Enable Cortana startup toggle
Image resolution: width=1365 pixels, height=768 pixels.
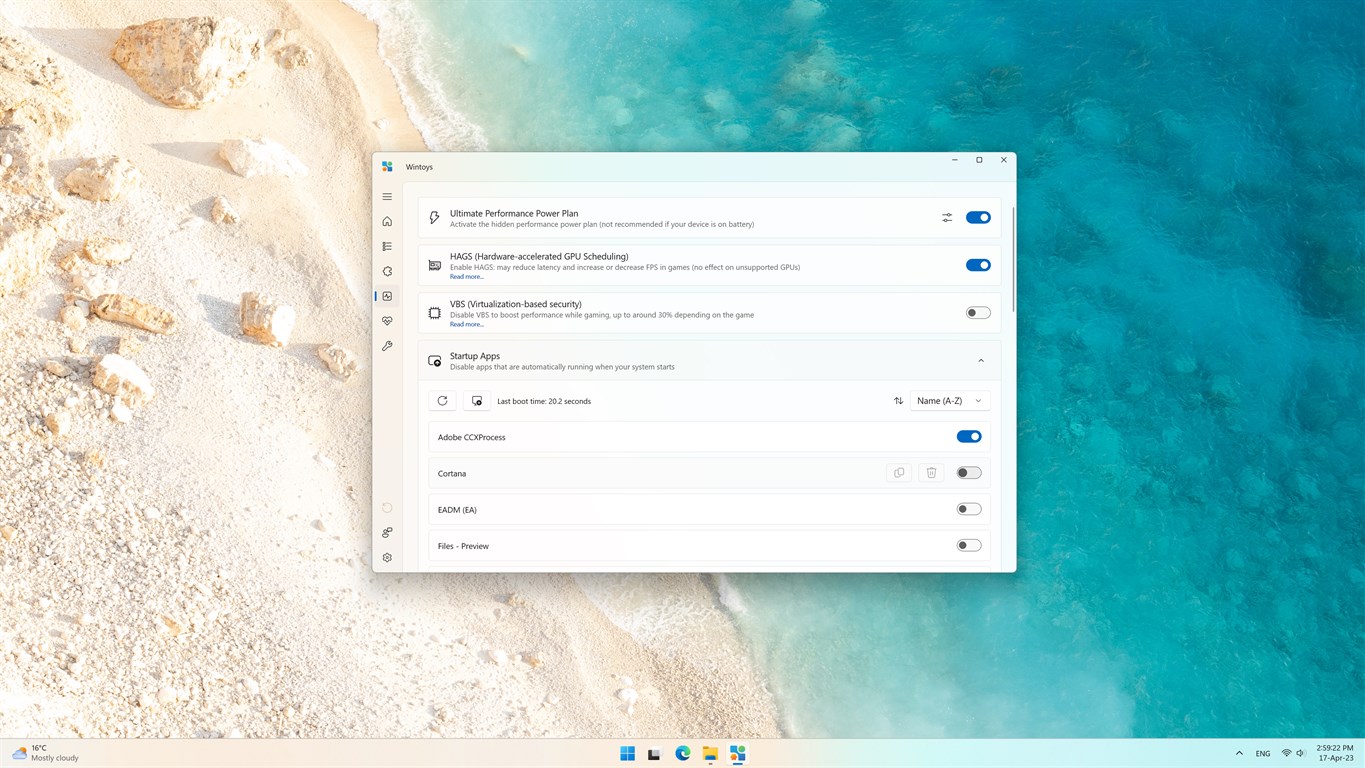pos(969,473)
